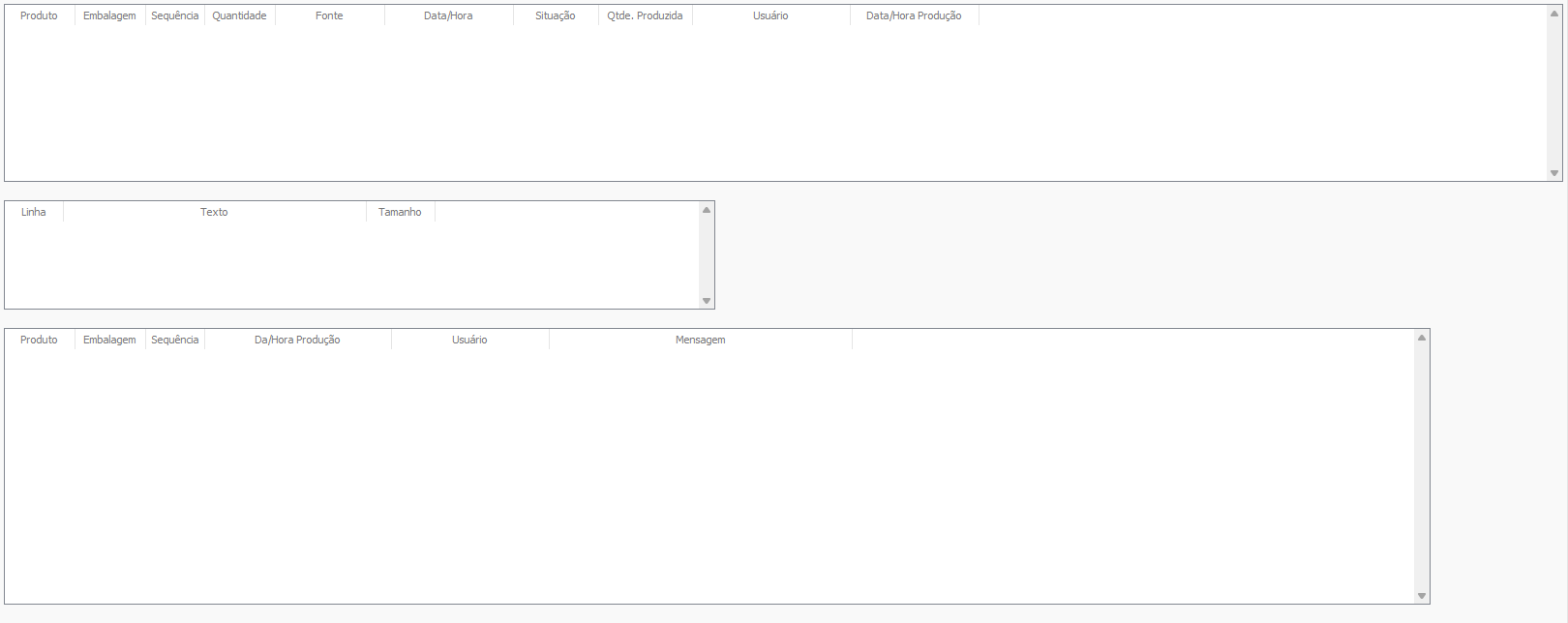
Task: Click the Usuário header beside Mensagem
Action: [x=469, y=340]
